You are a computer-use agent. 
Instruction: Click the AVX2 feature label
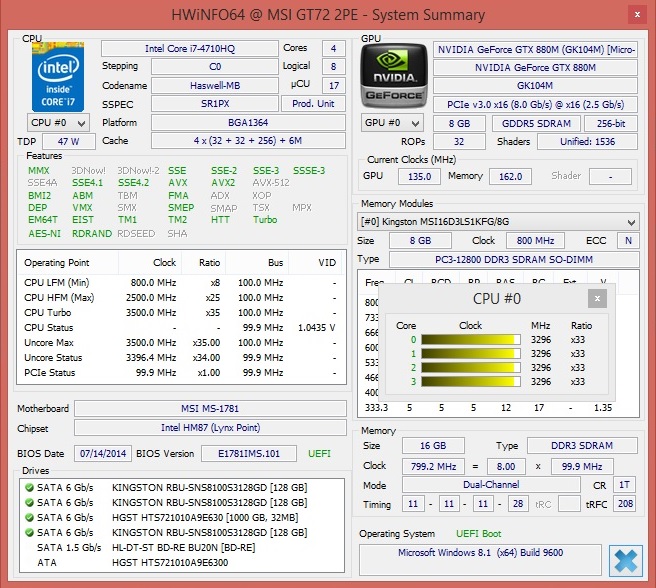click(223, 183)
